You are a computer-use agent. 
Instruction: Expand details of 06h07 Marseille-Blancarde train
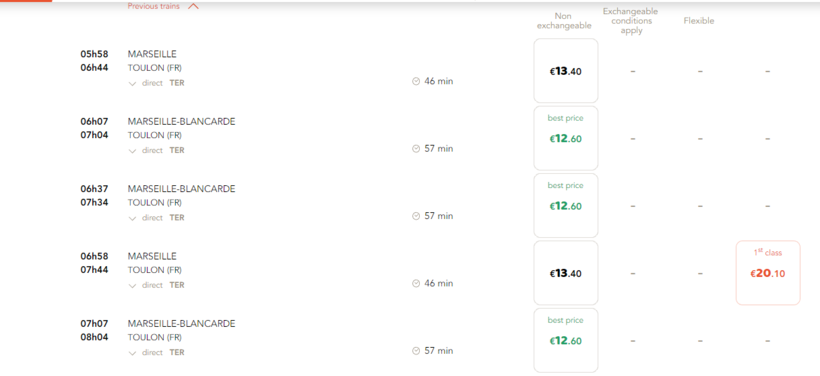pos(132,151)
